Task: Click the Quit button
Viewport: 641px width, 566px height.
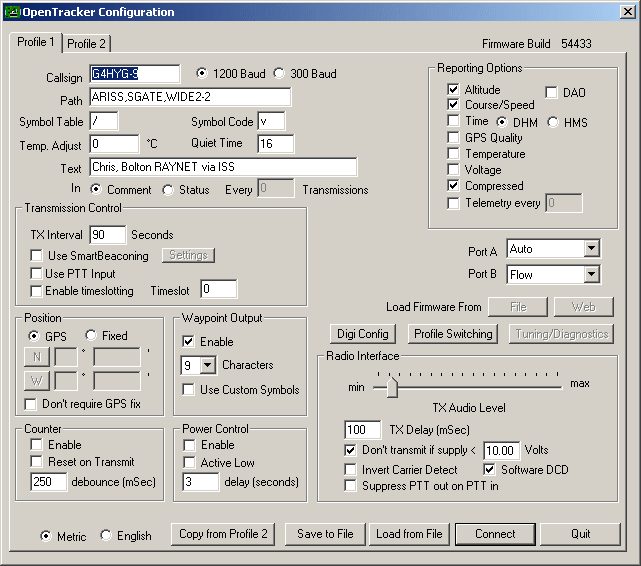Action: point(580,534)
